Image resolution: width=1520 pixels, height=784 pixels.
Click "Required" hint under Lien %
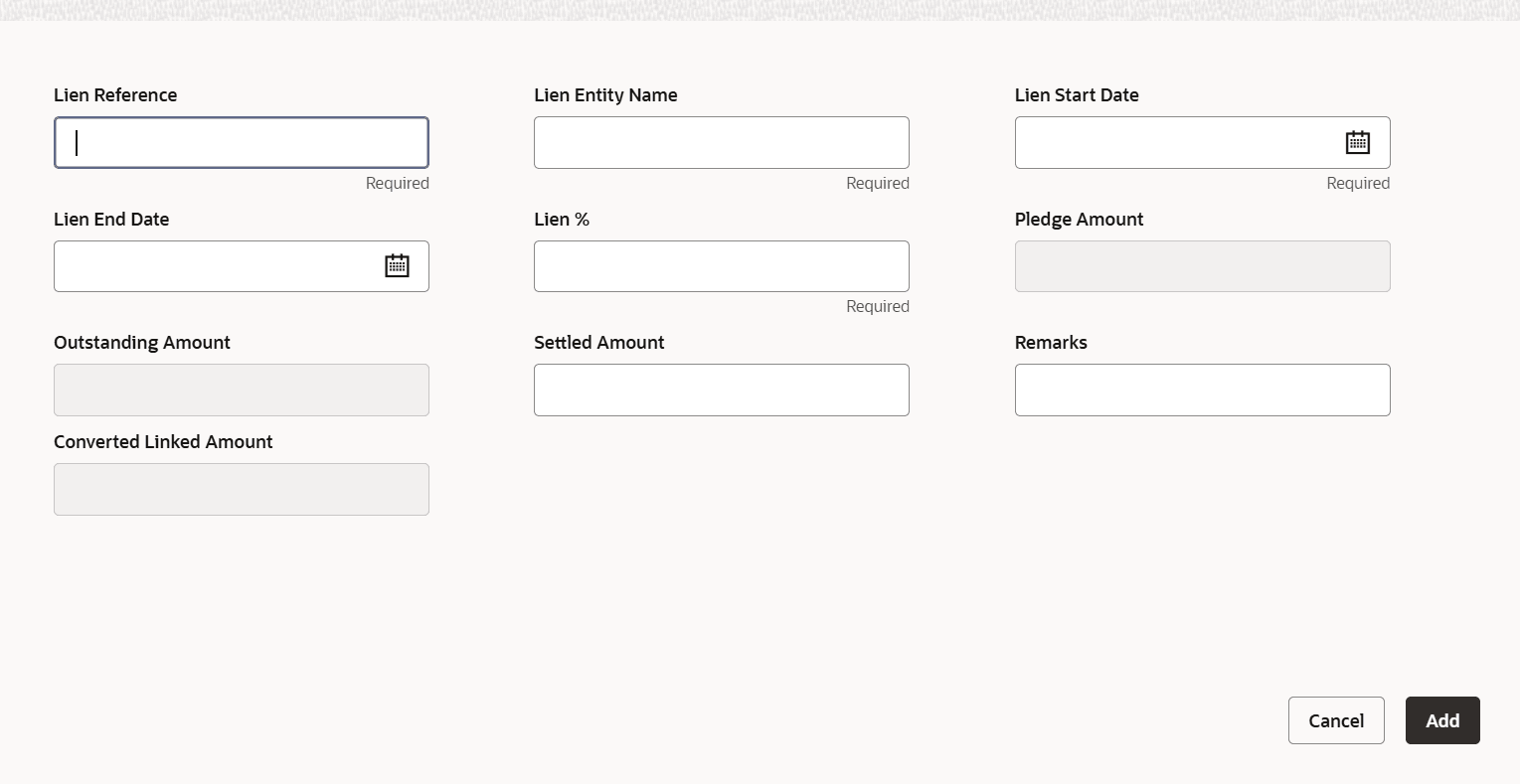click(878, 306)
